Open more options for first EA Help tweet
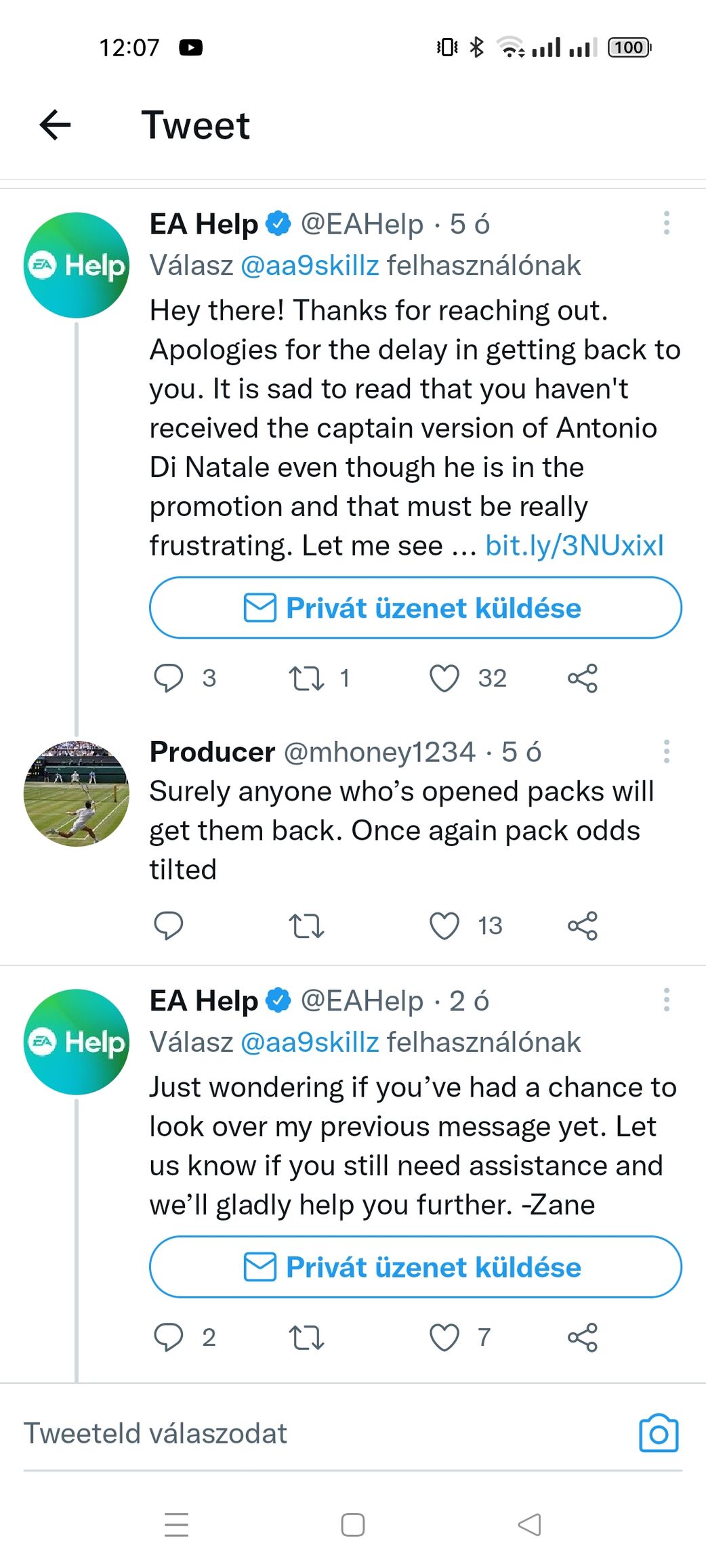This screenshot has height=1568, width=706. (667, 224)
